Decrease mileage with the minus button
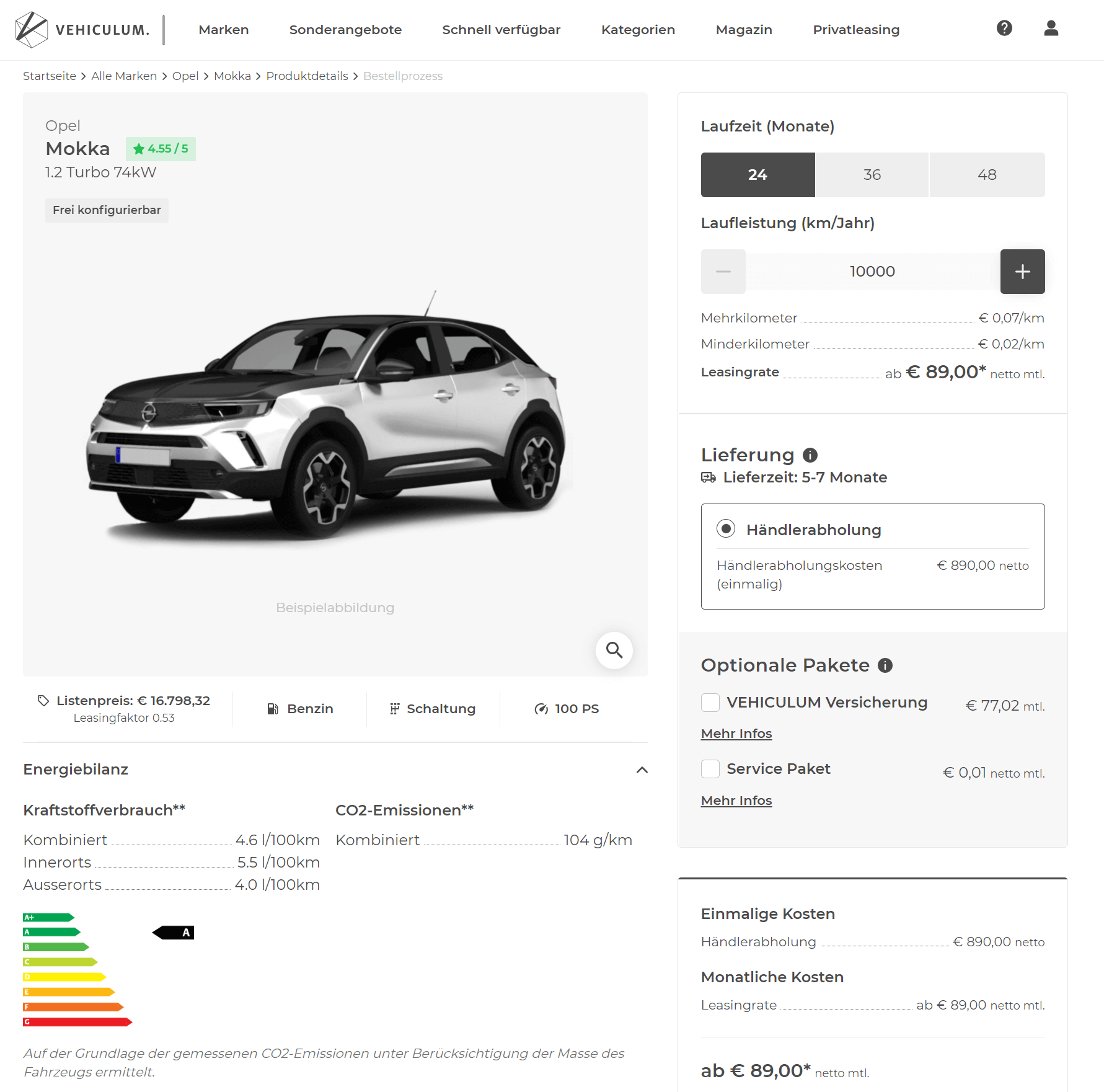This screenshot has height=1092, width=1104. (723, 272)
